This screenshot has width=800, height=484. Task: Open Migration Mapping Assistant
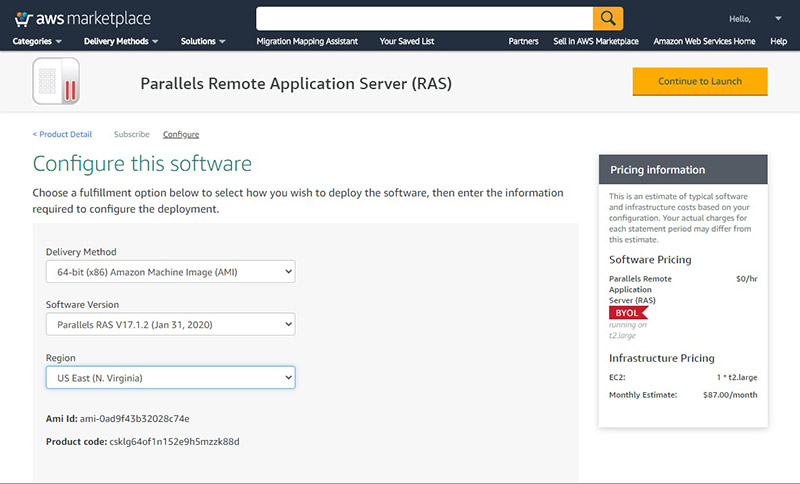click(x=307, y=41)
